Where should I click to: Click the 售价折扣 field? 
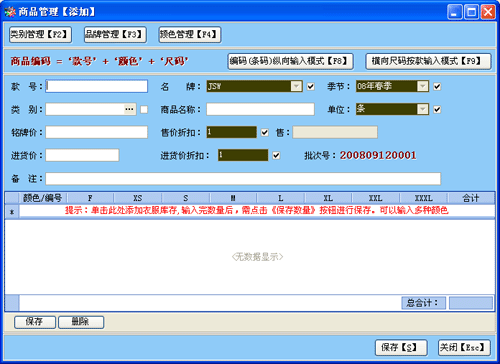[232, 132]
